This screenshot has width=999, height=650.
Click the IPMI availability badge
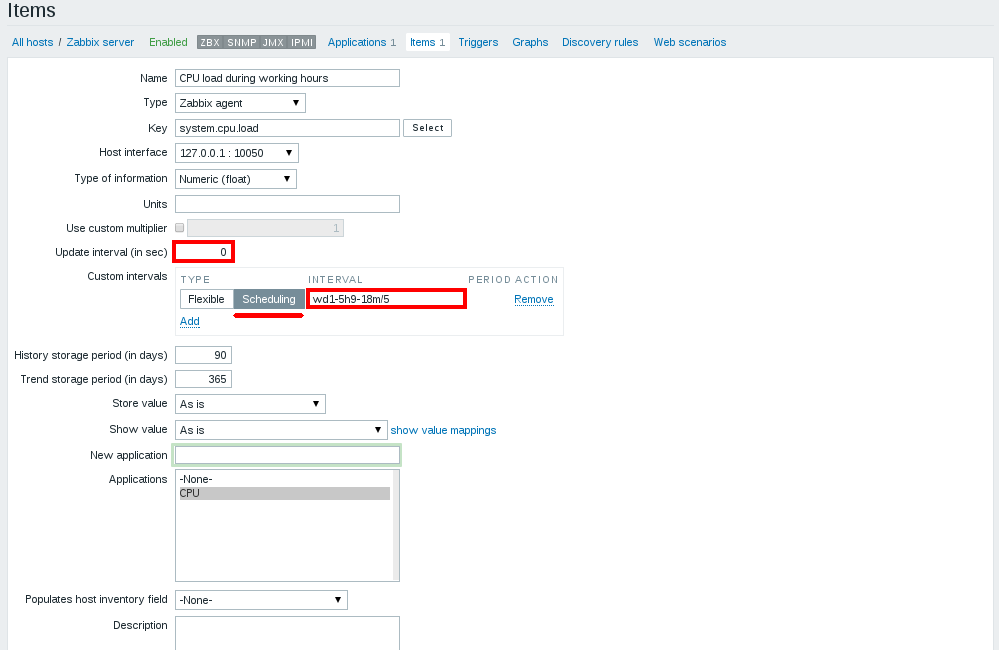[x=302, y=42]
